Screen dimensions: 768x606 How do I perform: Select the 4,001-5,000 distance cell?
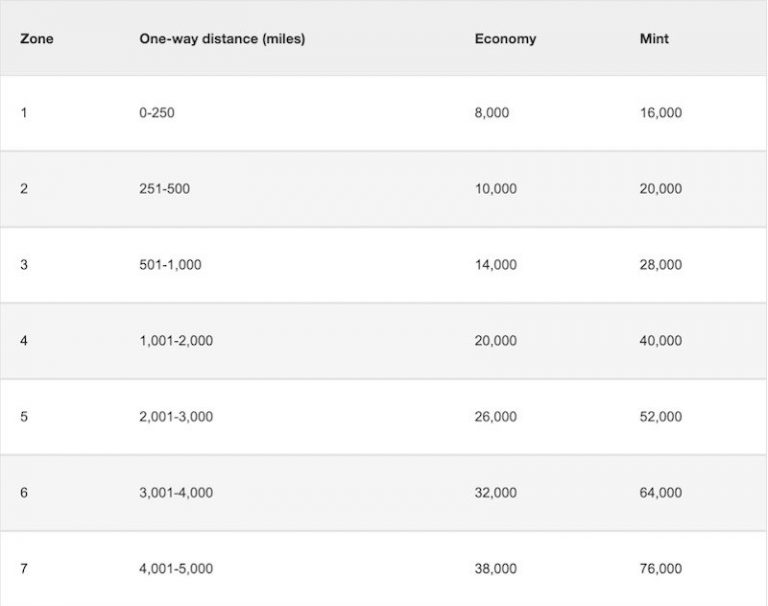click(x=176, y=568)
